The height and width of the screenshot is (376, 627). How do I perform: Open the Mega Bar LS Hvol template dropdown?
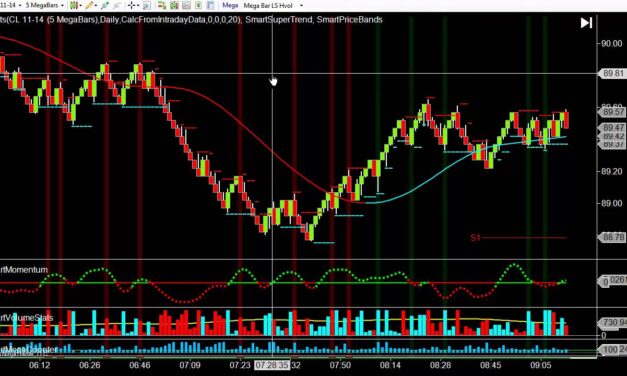[301, 6]
